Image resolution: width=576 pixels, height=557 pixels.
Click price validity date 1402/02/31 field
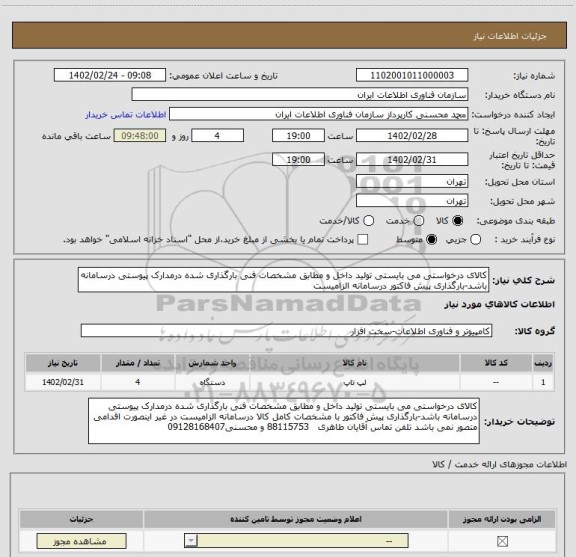(412, 159)
